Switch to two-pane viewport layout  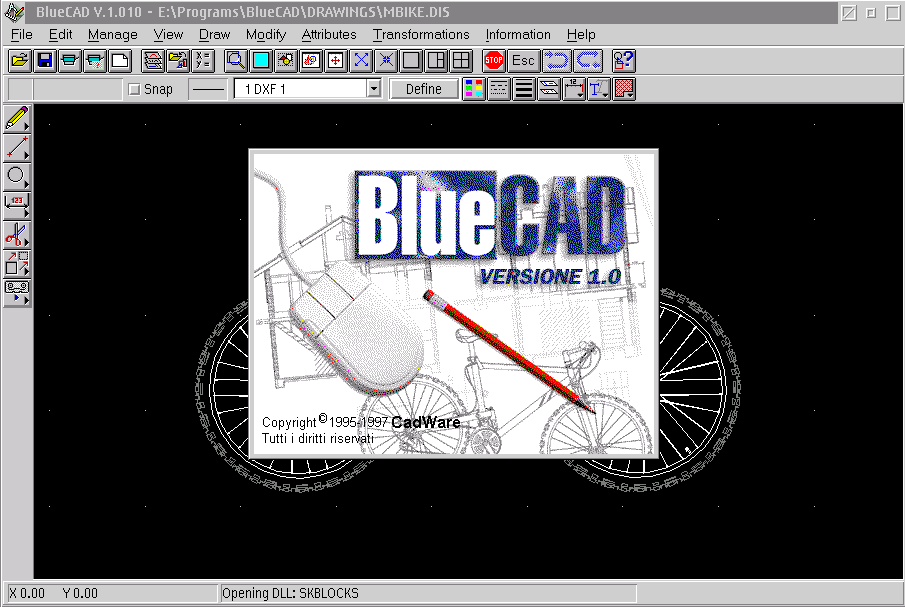pyautogui.click(x=436, y=61)
